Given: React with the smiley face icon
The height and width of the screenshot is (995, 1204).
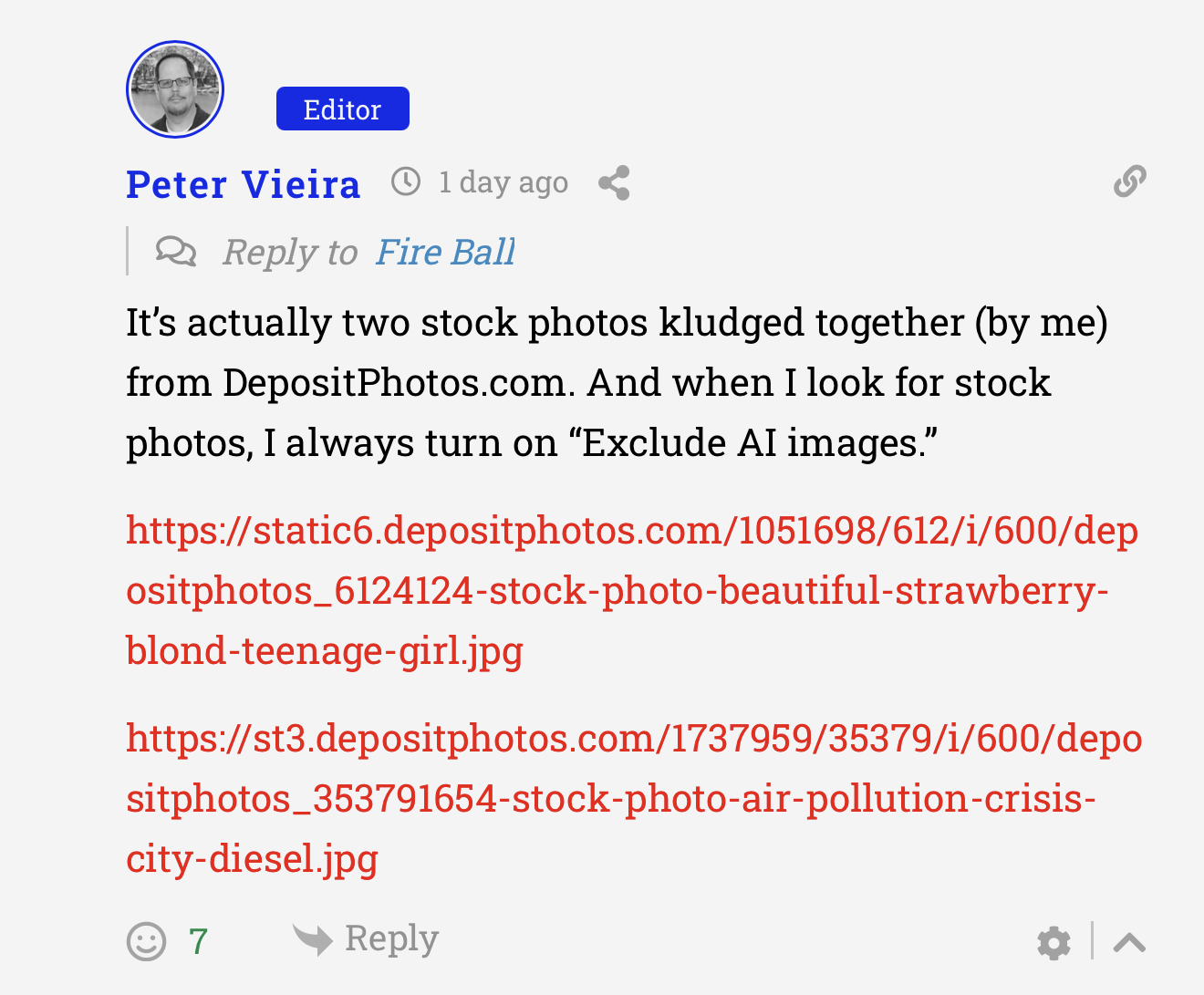Looking at the screenshot, I should pyautogui.click(x=146, y=941).
